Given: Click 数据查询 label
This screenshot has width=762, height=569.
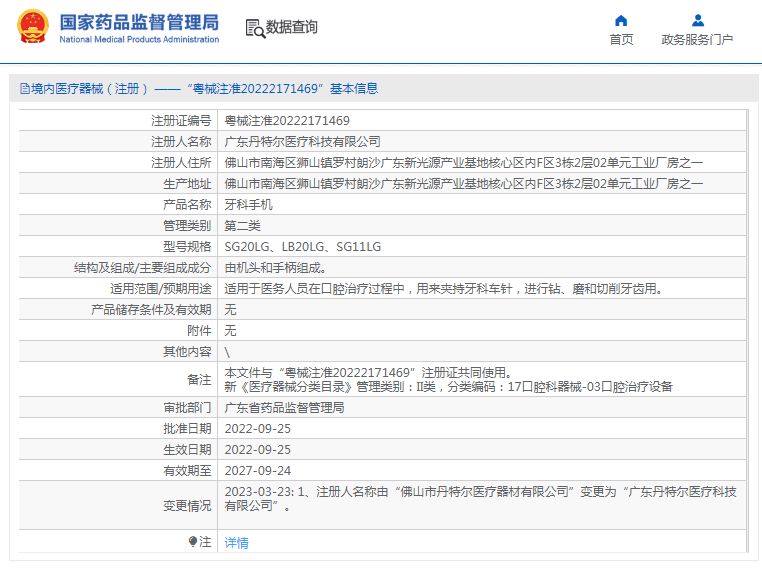Looking at the screenshot, I should pos(292,27).
